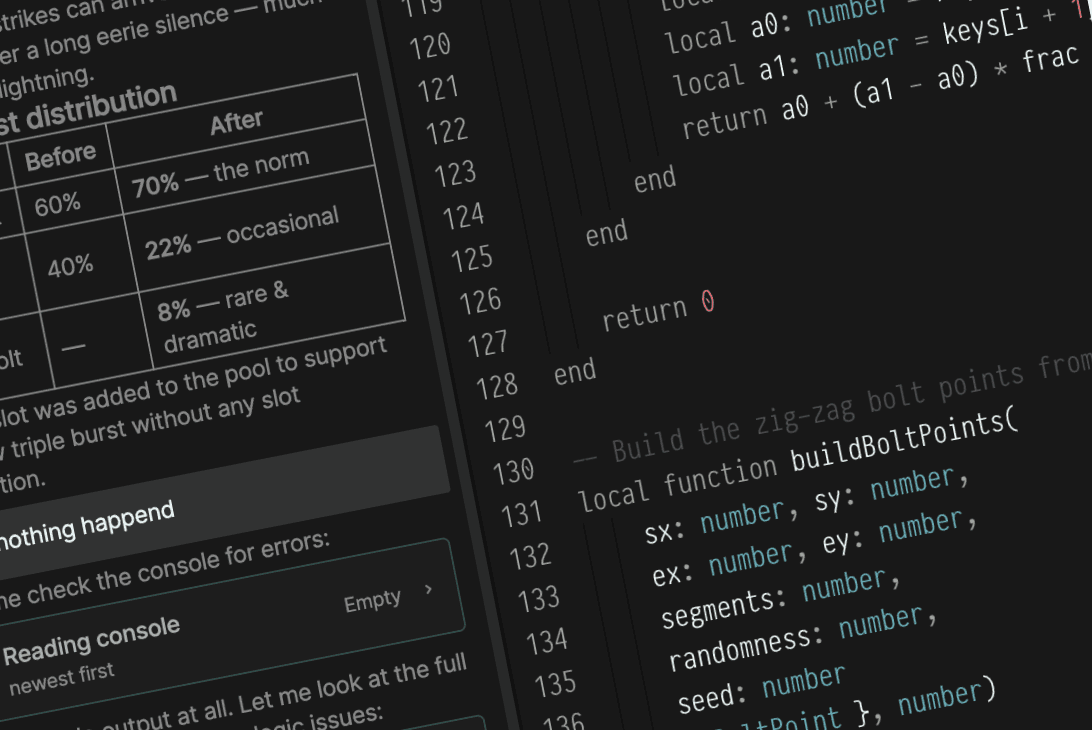Click line number 130 in gutter

click(513, 472)
